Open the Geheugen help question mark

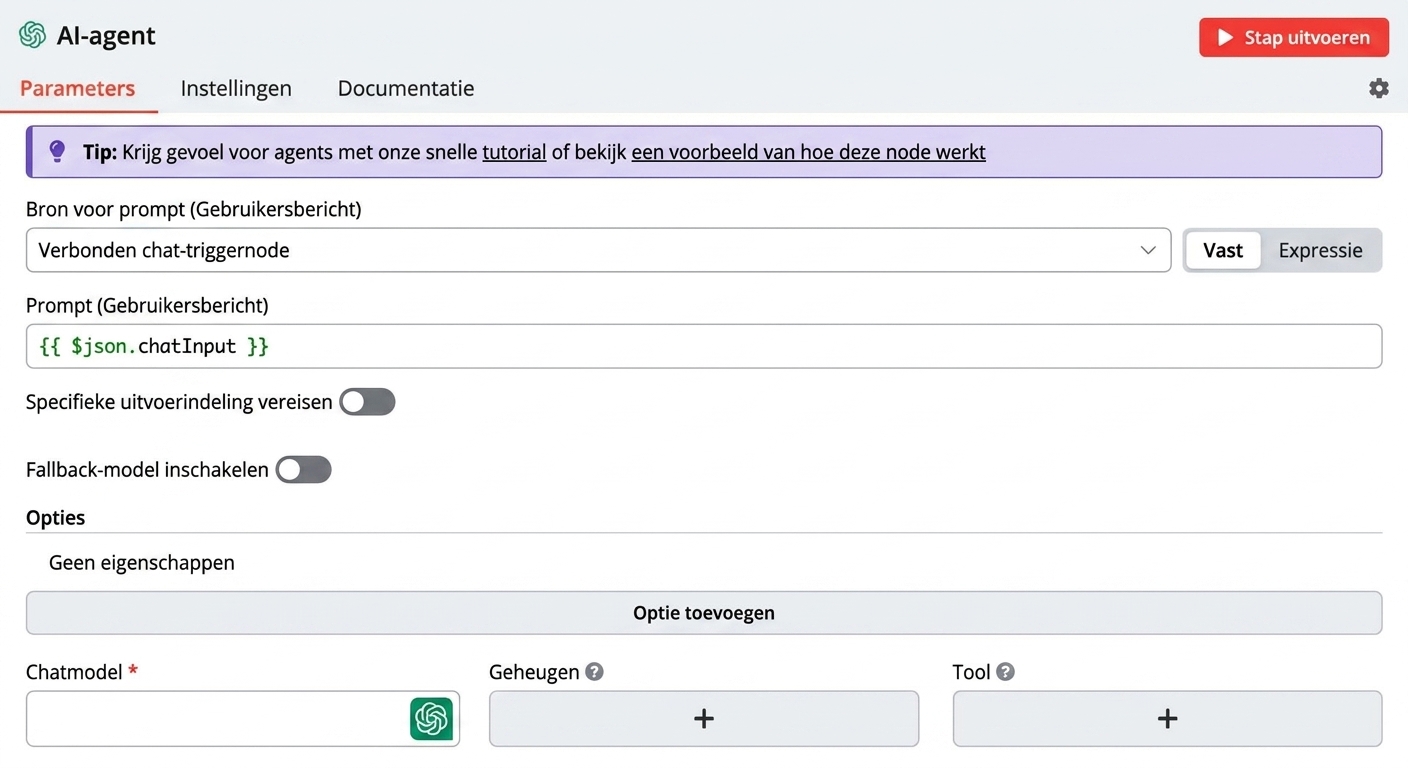[x=594, y=671]
